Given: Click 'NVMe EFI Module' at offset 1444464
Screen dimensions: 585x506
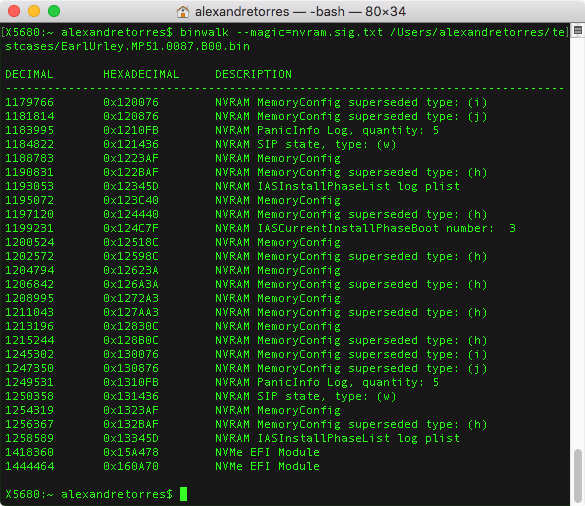Looking at the screenshot, I should pyautogui.click(x=267, y=466).
